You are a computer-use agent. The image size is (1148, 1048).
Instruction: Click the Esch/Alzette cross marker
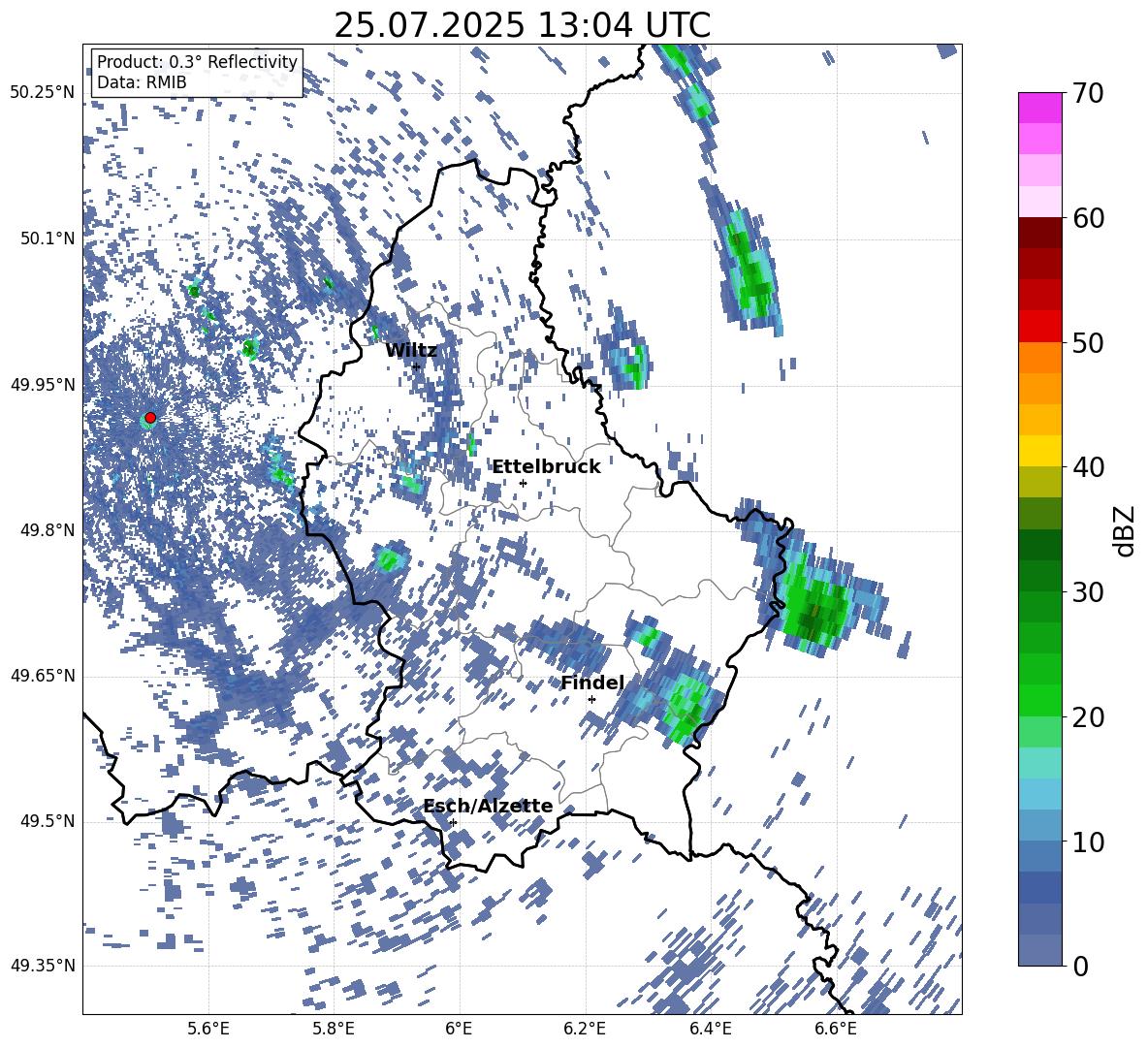(453, 822)
